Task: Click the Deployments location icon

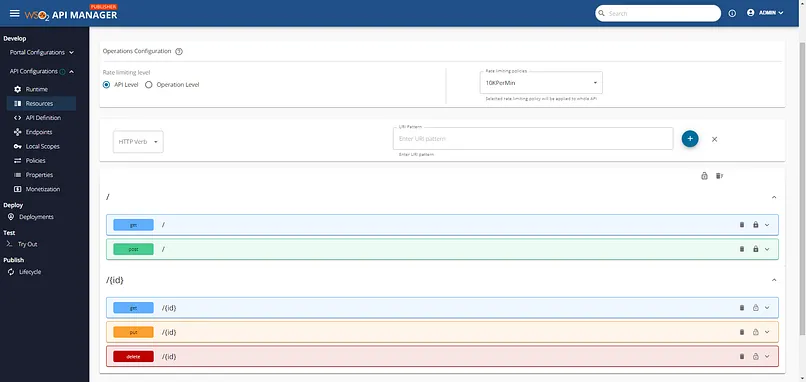Action: point(11,217)
